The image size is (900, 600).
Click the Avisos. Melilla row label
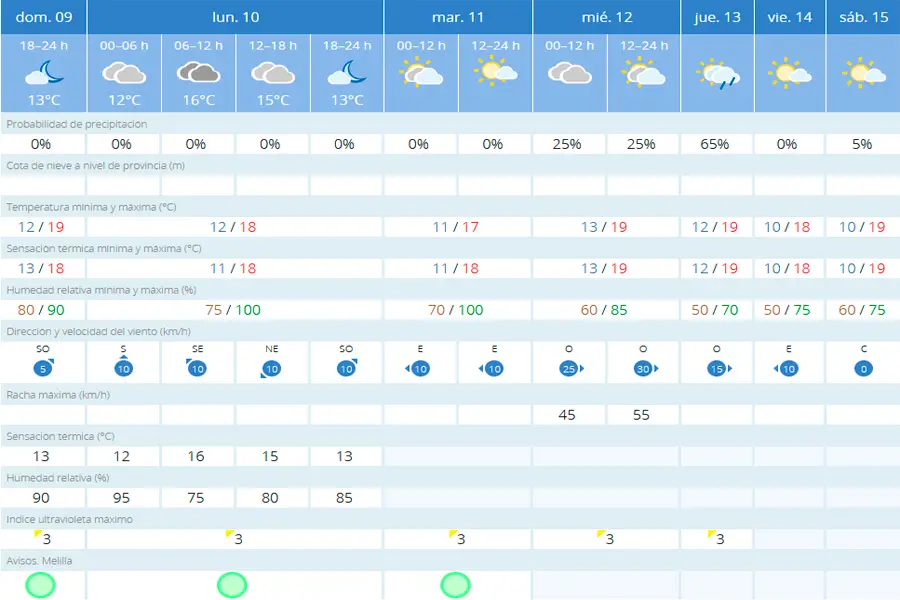click(39, 560)
